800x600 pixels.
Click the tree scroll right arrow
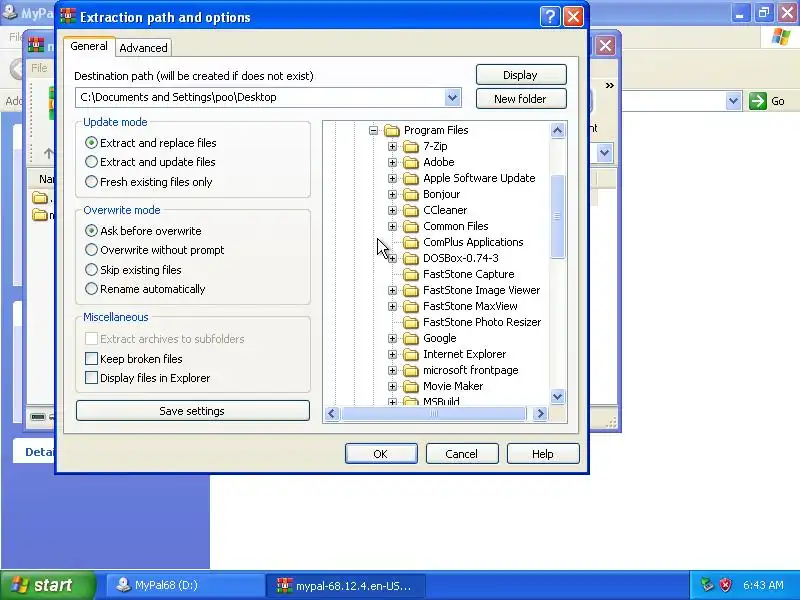point(540,413)
